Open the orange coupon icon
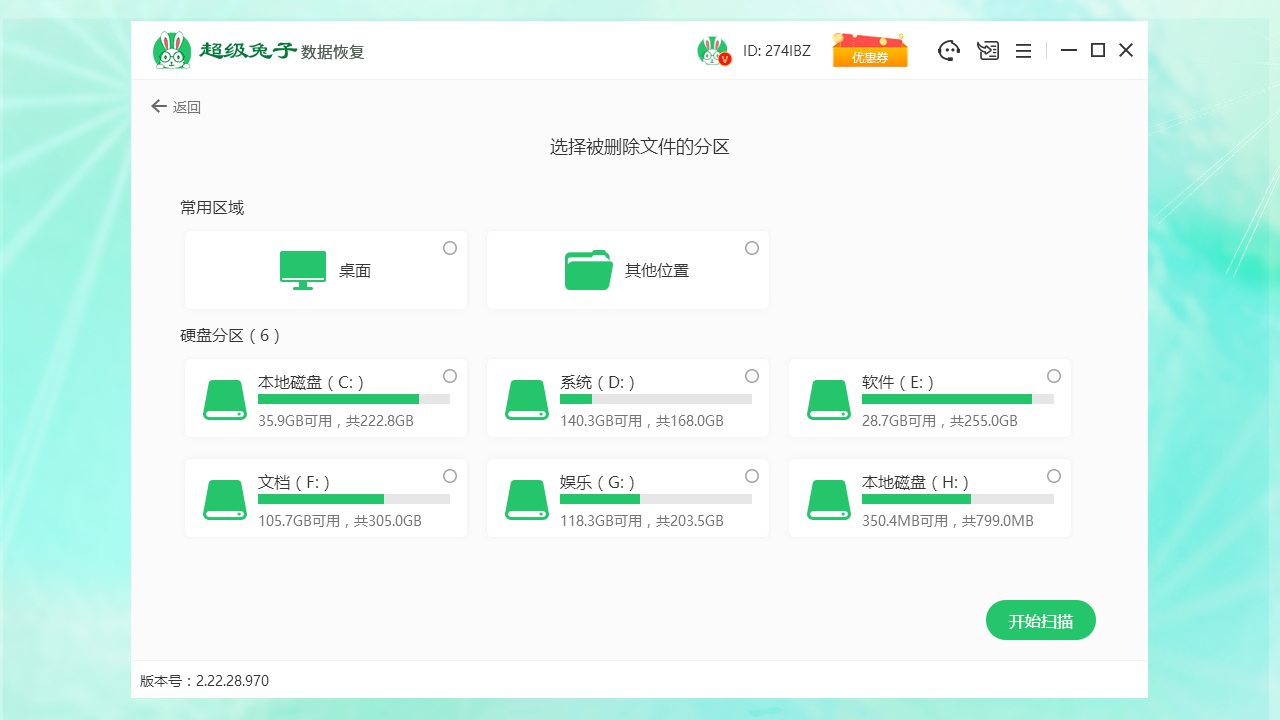Screen dimensions: 1280x720 pyautogui.click(x=870, y=50)
